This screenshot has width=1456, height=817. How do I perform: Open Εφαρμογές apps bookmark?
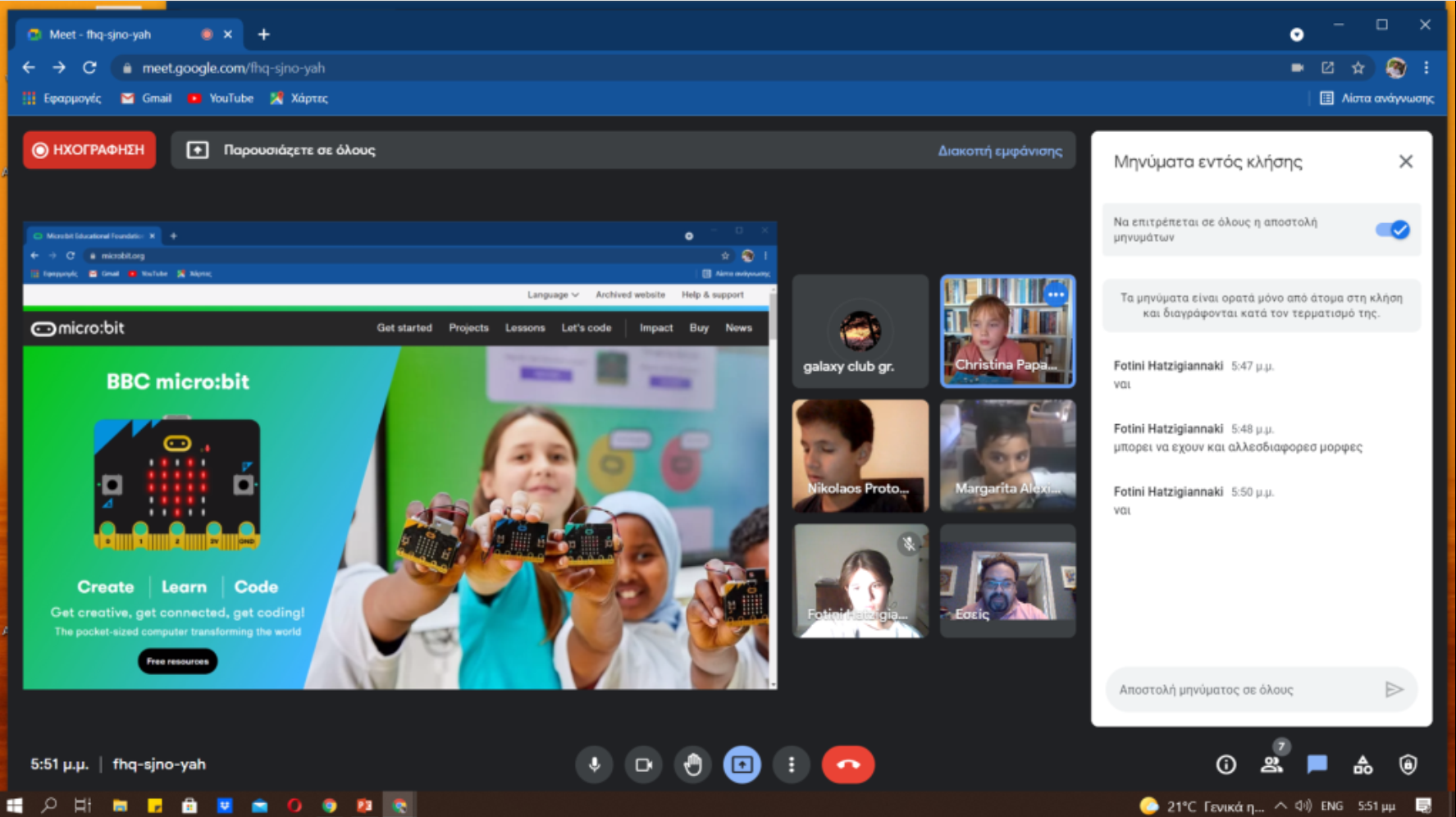click(x=62, y=98)
